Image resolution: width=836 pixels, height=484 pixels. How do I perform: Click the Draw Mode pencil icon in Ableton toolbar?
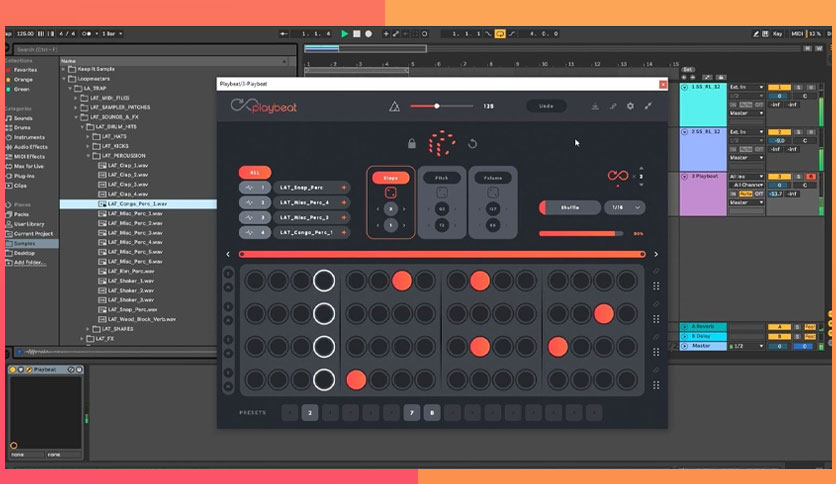(x=755, y=34)
